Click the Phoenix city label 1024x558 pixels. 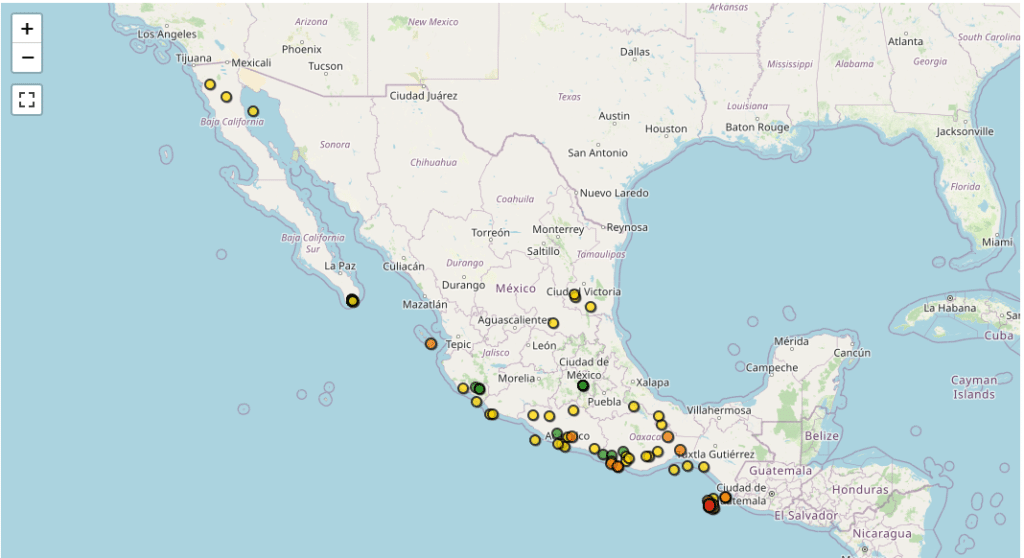(302, 49)
